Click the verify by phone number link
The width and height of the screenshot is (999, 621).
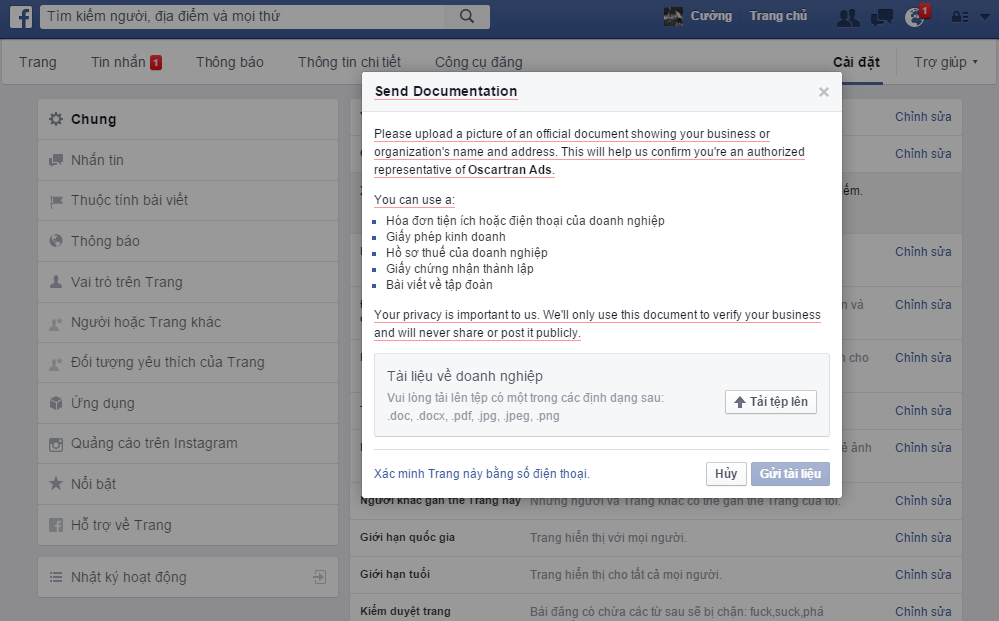coord(482,474)
